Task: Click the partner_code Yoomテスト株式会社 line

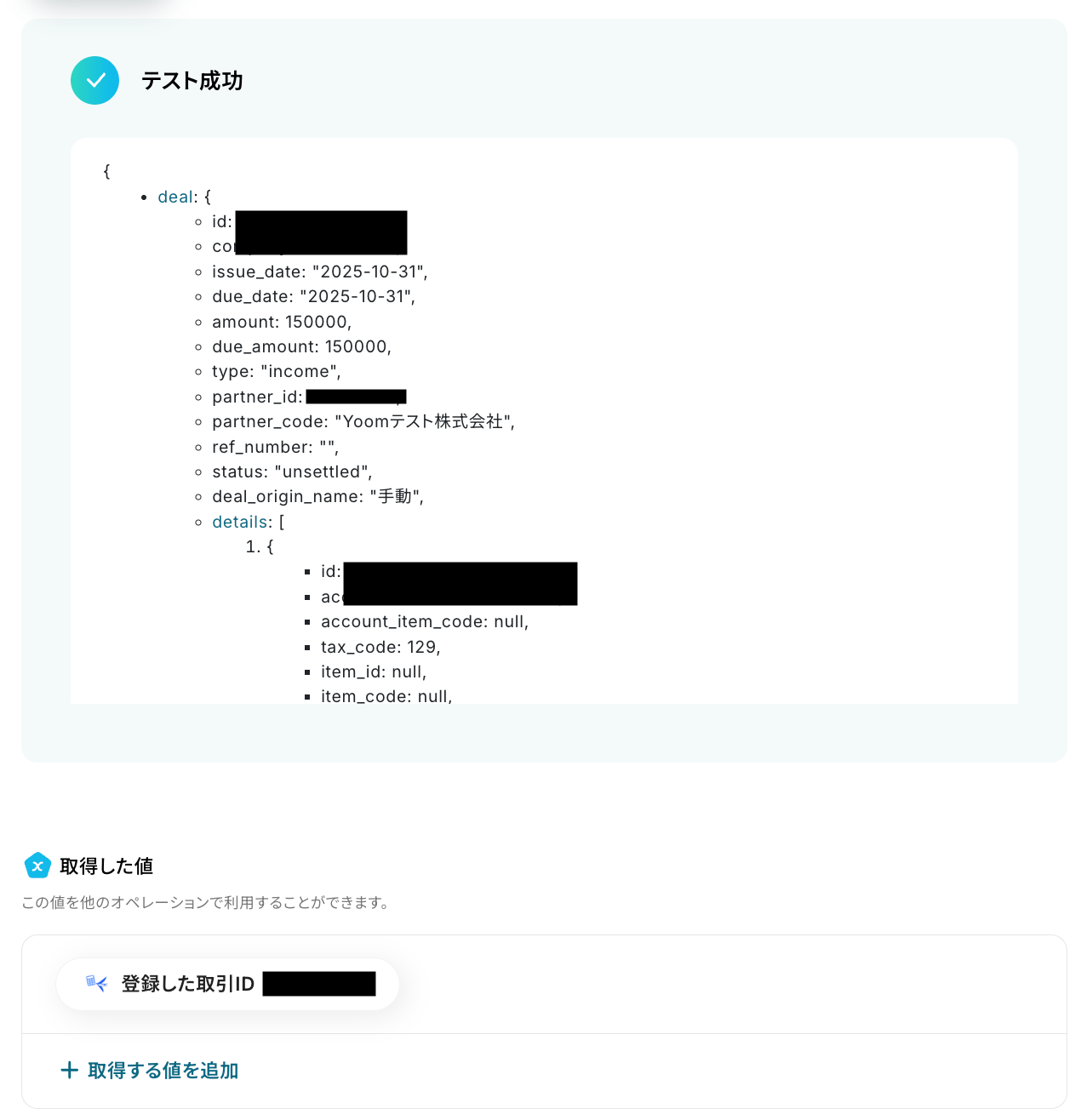Action: pos(363,421)
